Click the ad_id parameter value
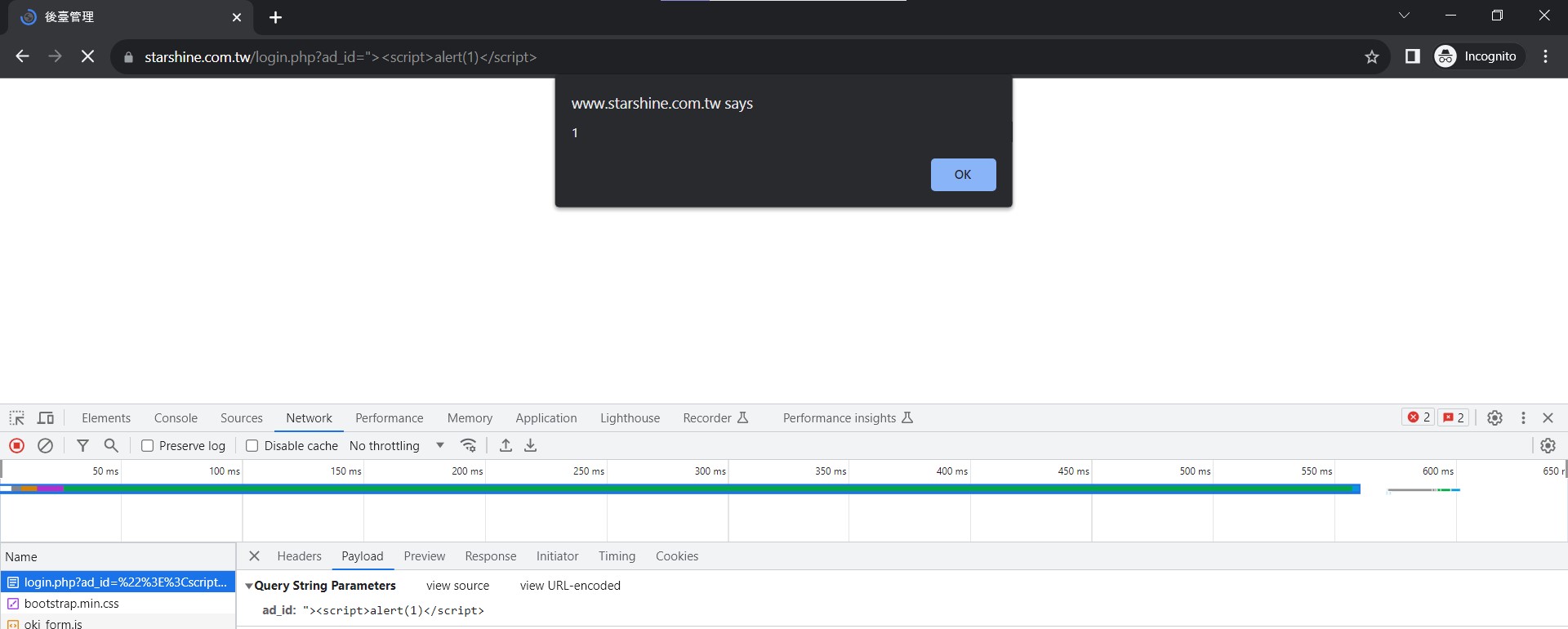 [394, 610]
